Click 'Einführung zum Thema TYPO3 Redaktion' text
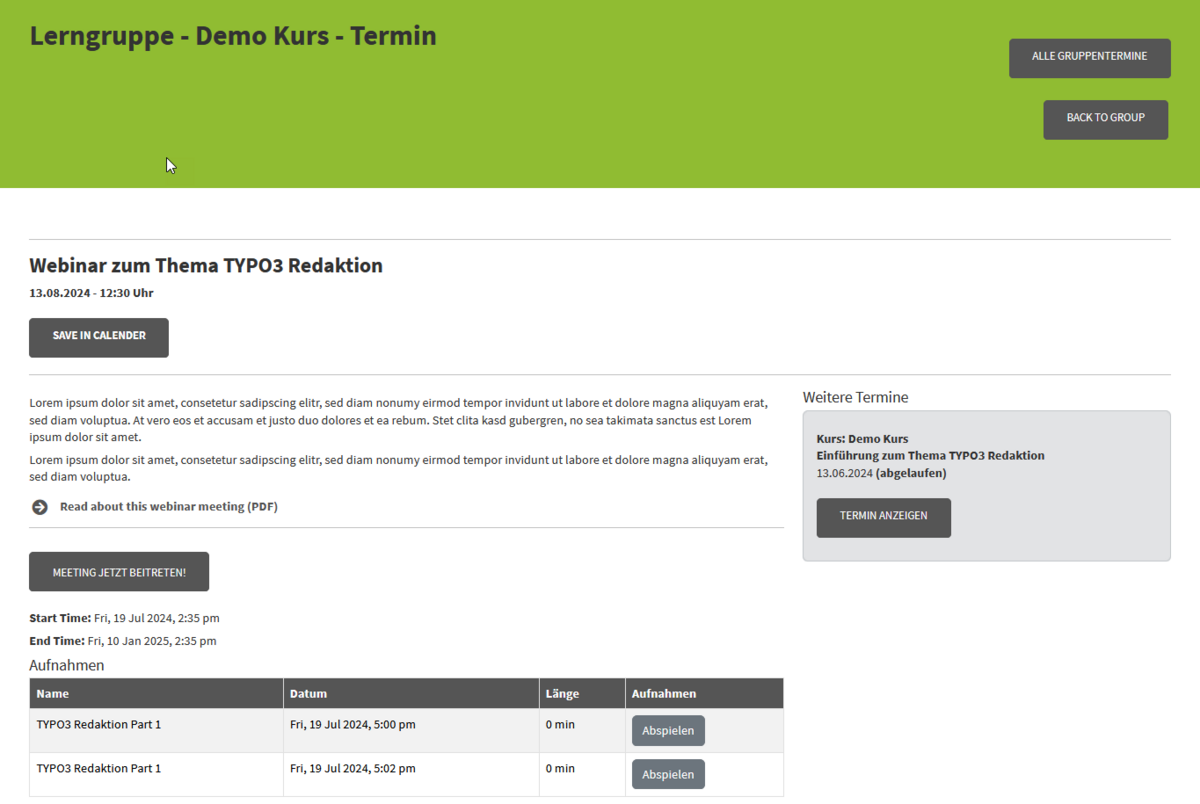Viewport: 1200px width, 804px height. (x=930, y=456)
